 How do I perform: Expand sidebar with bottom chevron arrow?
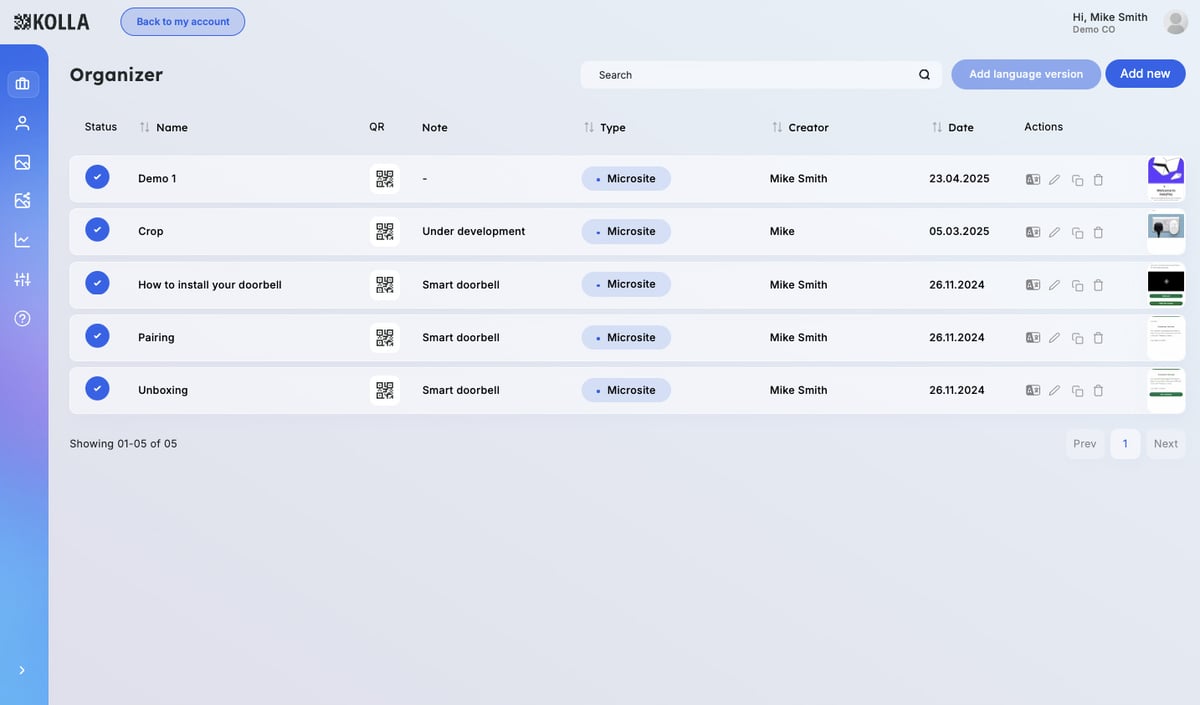pos(22,670)
